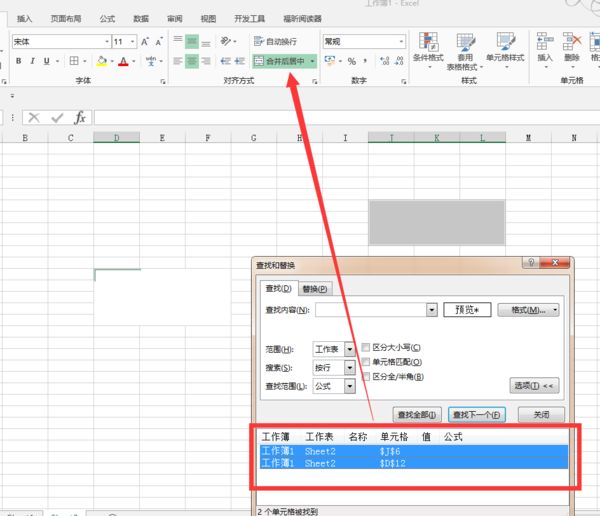Click the fx insert function icon
The height and width of the screenshot is (516, 600).
coord(80,118)
